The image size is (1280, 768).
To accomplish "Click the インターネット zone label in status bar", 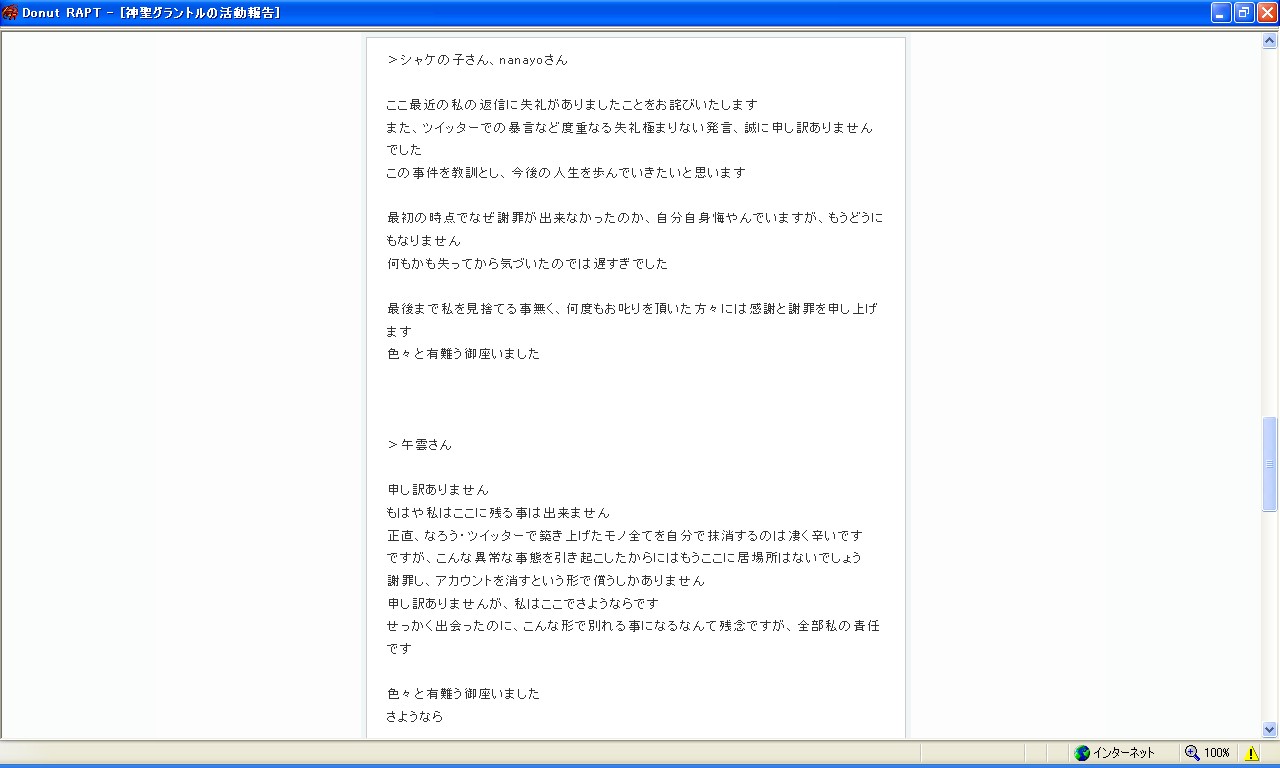I will [1124, 753].
